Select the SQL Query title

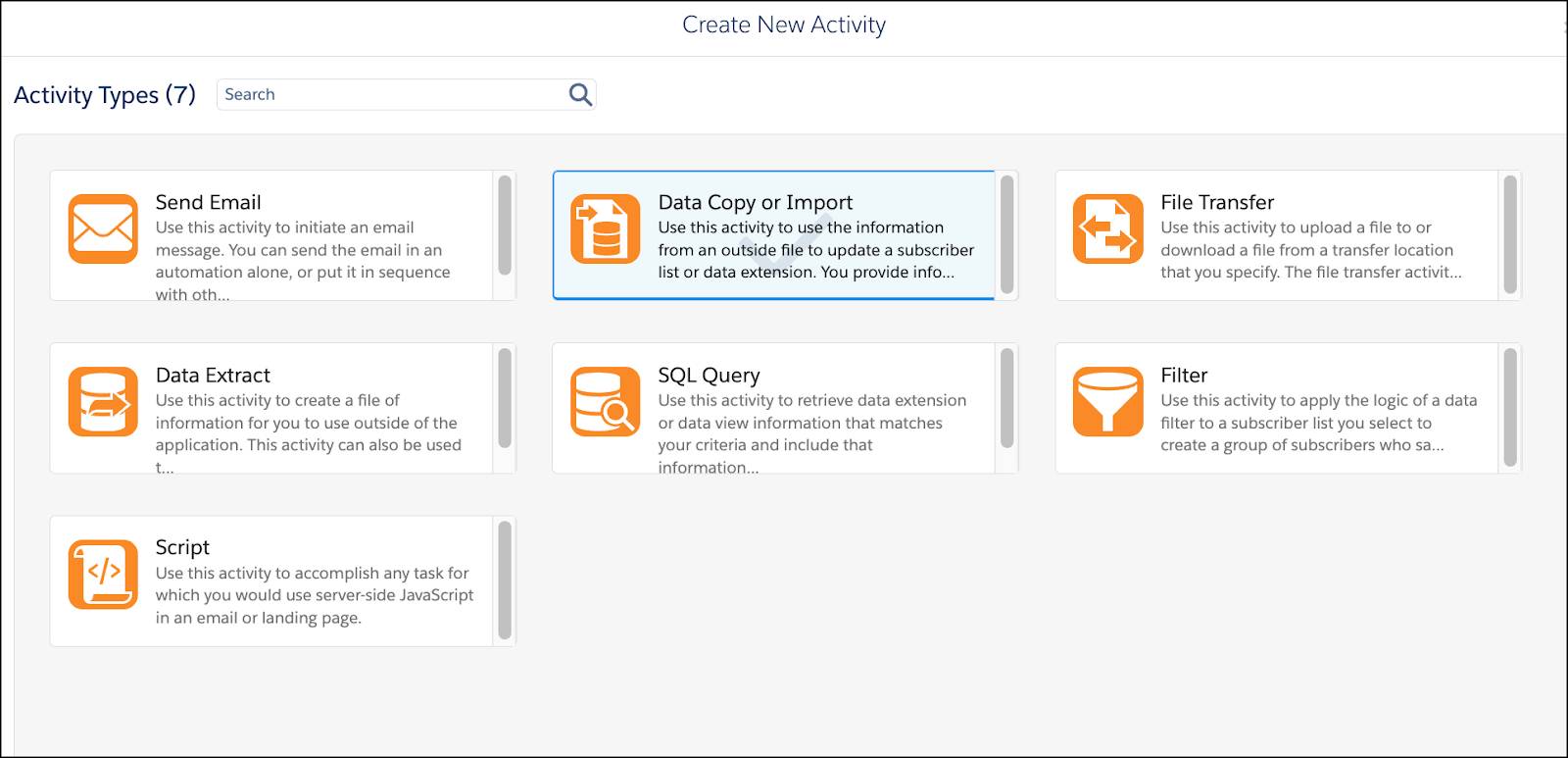(709, 375)
